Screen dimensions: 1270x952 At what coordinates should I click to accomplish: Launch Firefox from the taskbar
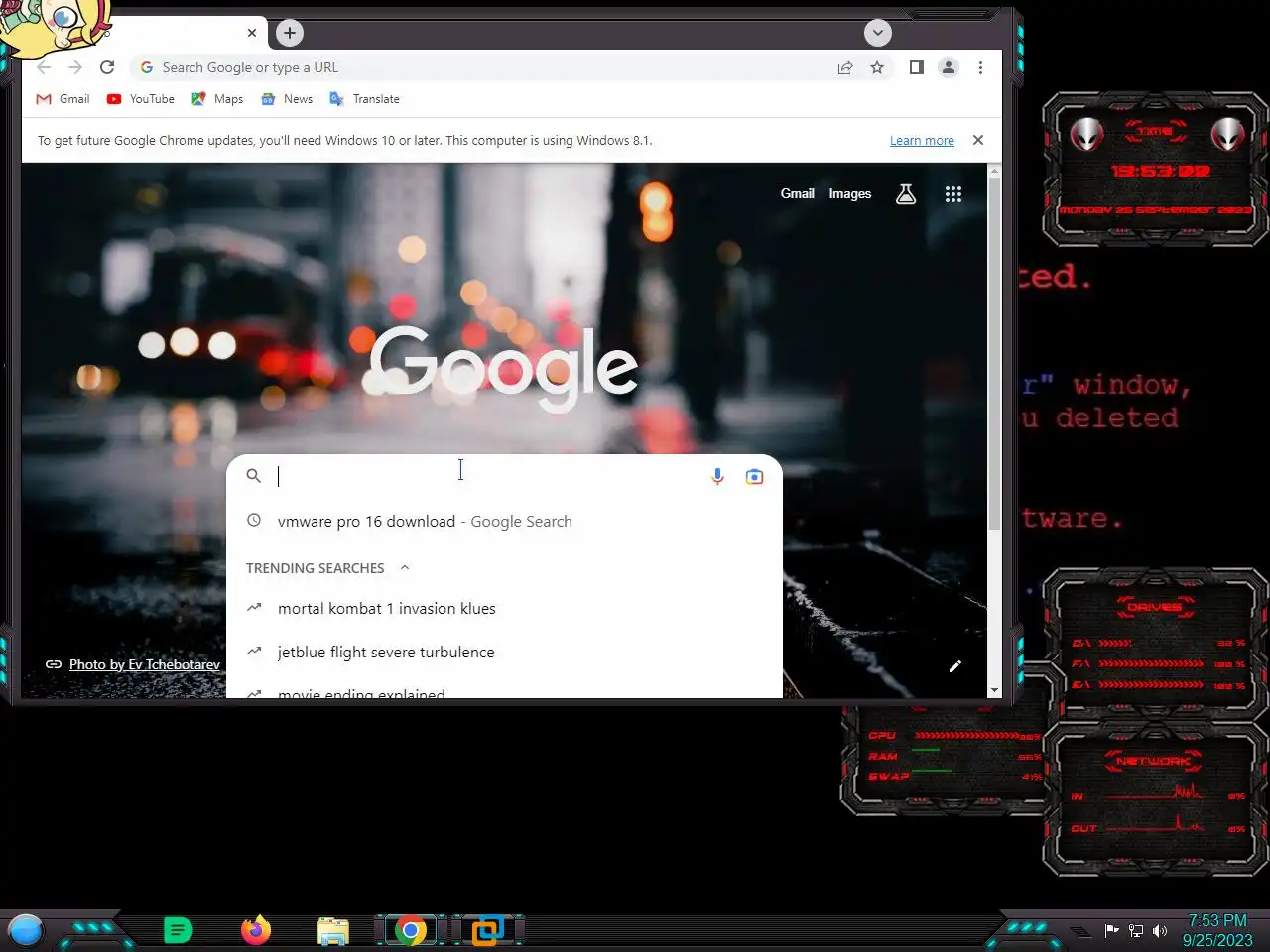[x=256, y=930]
